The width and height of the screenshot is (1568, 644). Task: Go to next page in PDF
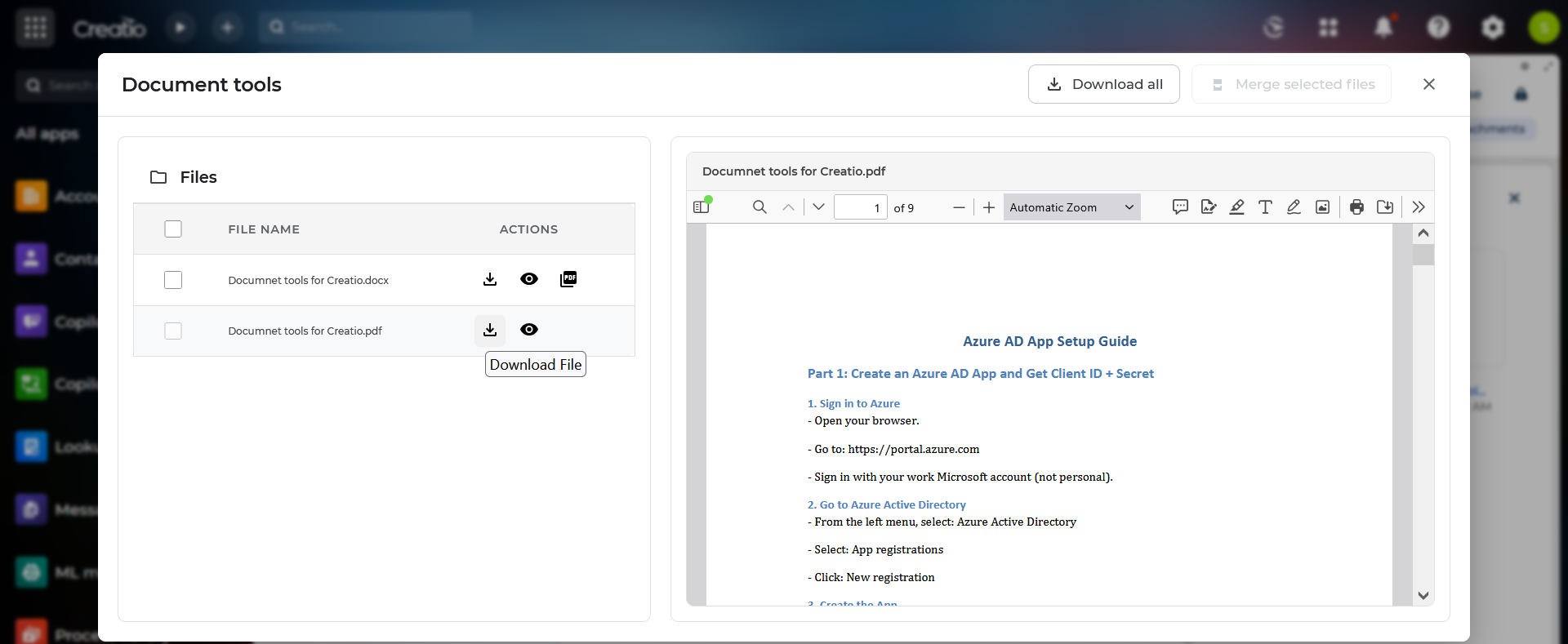click(x=818, y=207)
